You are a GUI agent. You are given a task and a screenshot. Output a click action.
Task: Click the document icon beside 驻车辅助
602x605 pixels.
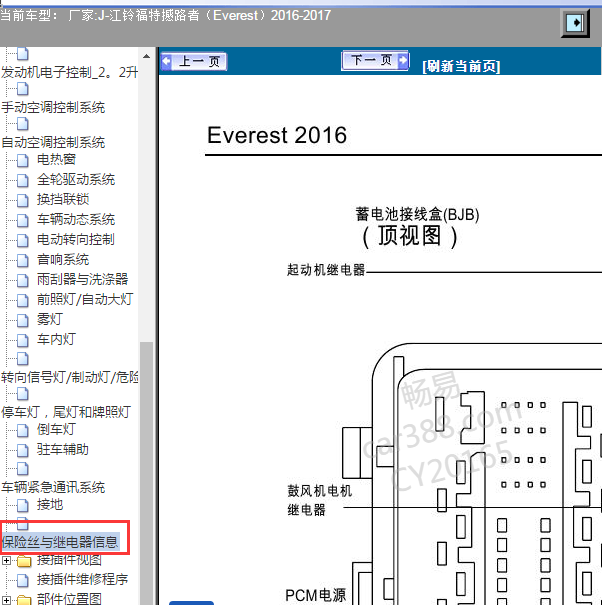23,450
